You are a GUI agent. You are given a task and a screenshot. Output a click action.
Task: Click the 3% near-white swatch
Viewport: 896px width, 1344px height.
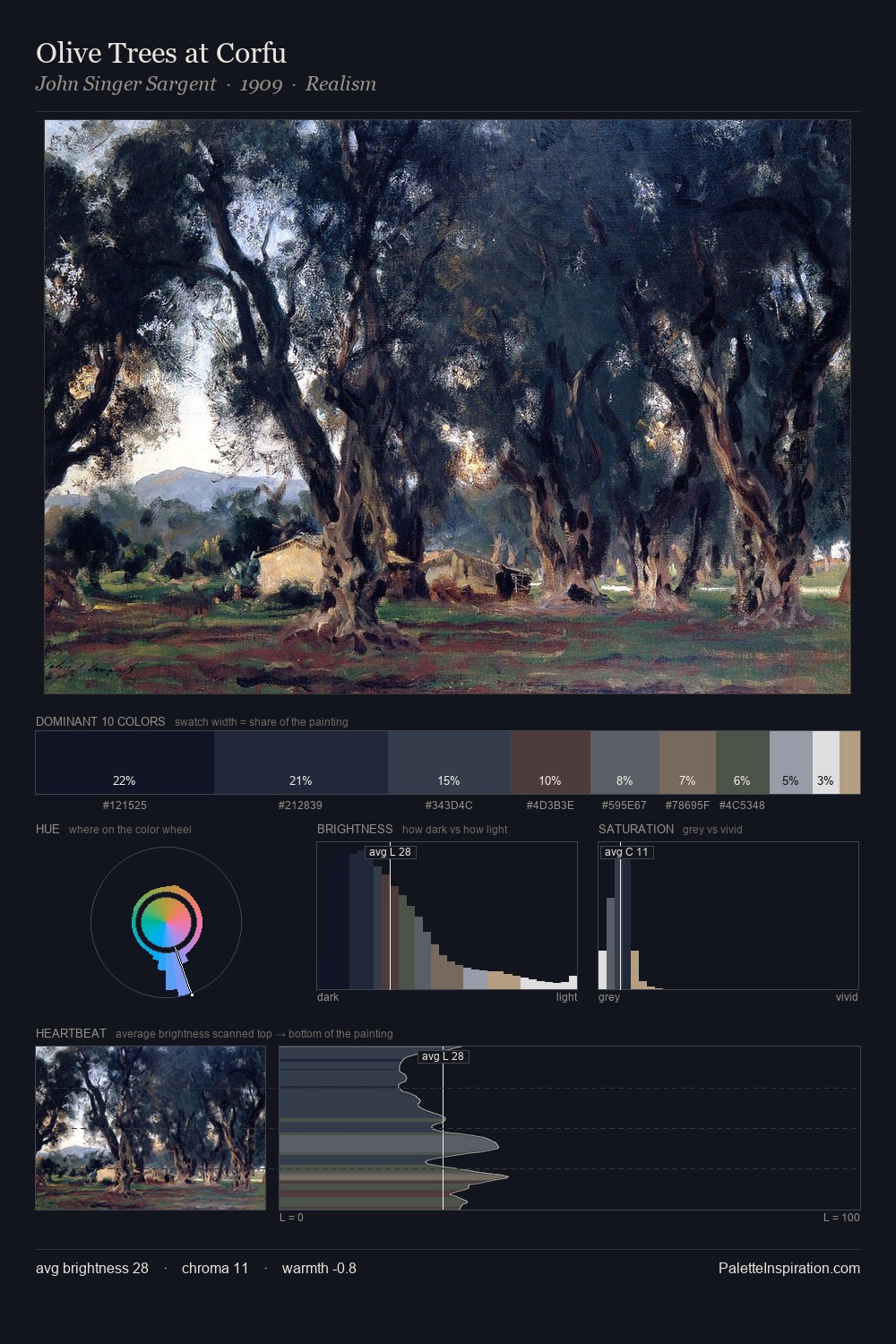coord(826,762)
